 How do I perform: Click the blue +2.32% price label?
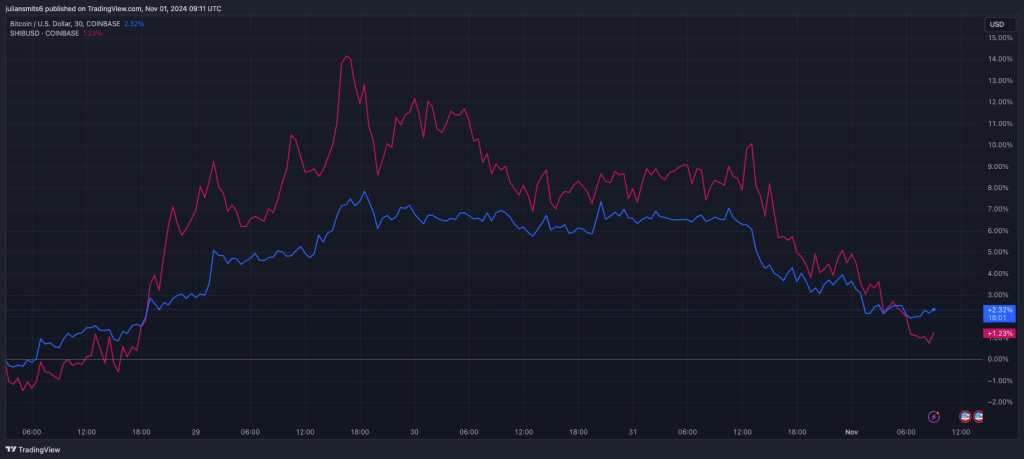point(999,309)
